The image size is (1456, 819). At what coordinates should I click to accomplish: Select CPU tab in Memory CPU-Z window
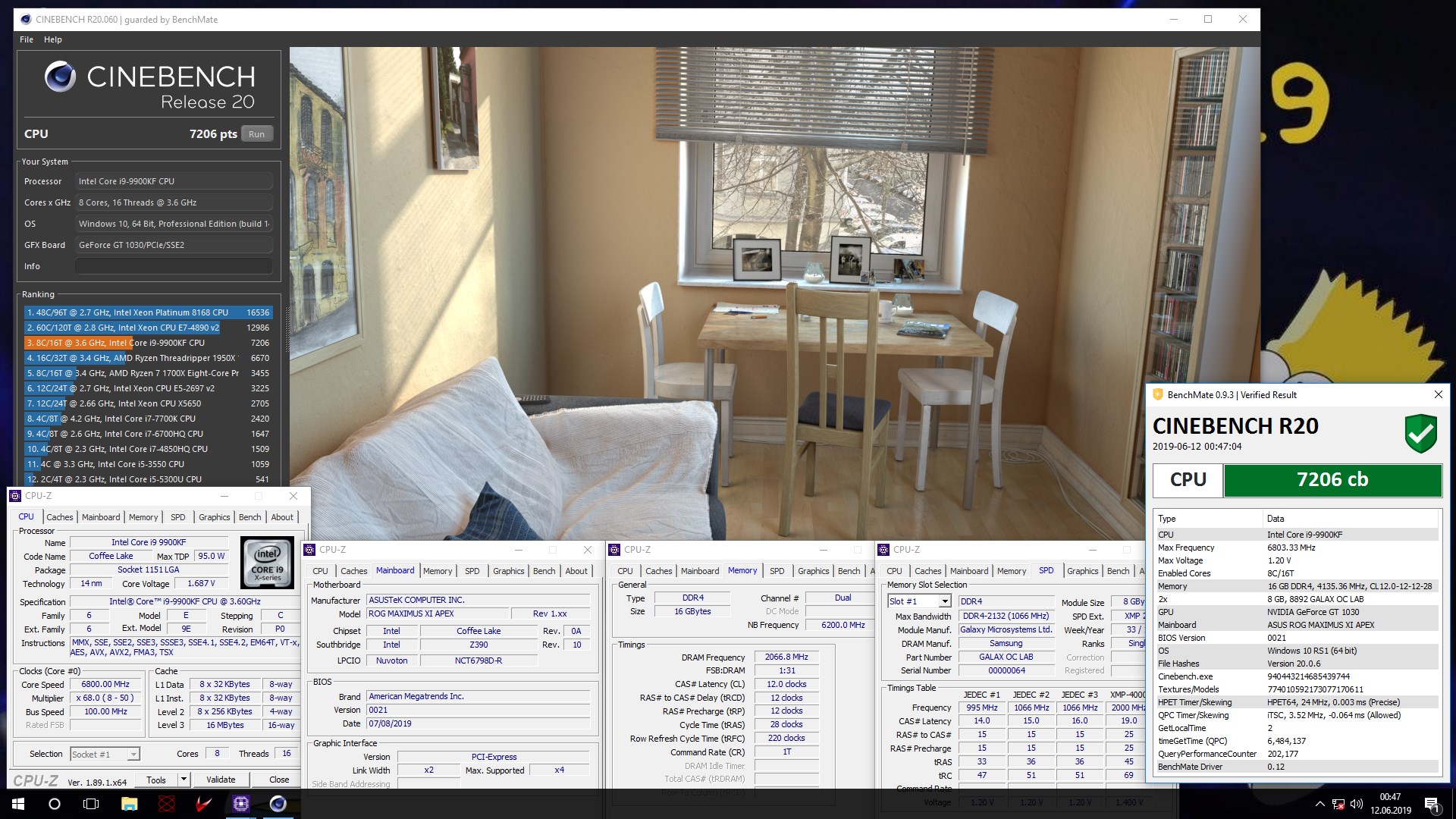coord(625,571)
